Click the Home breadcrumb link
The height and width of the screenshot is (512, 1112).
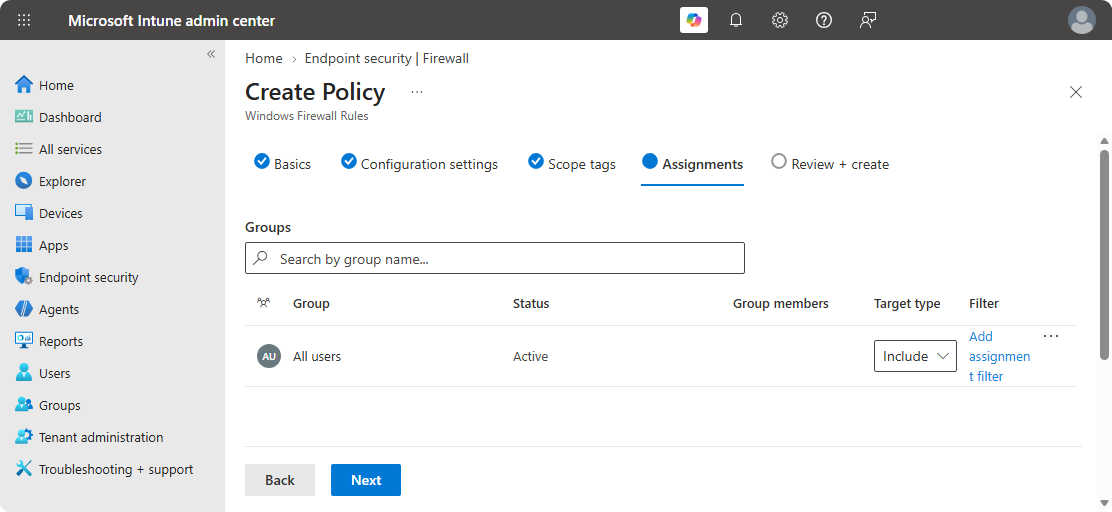pyautogui.click(x=264, y=58)
